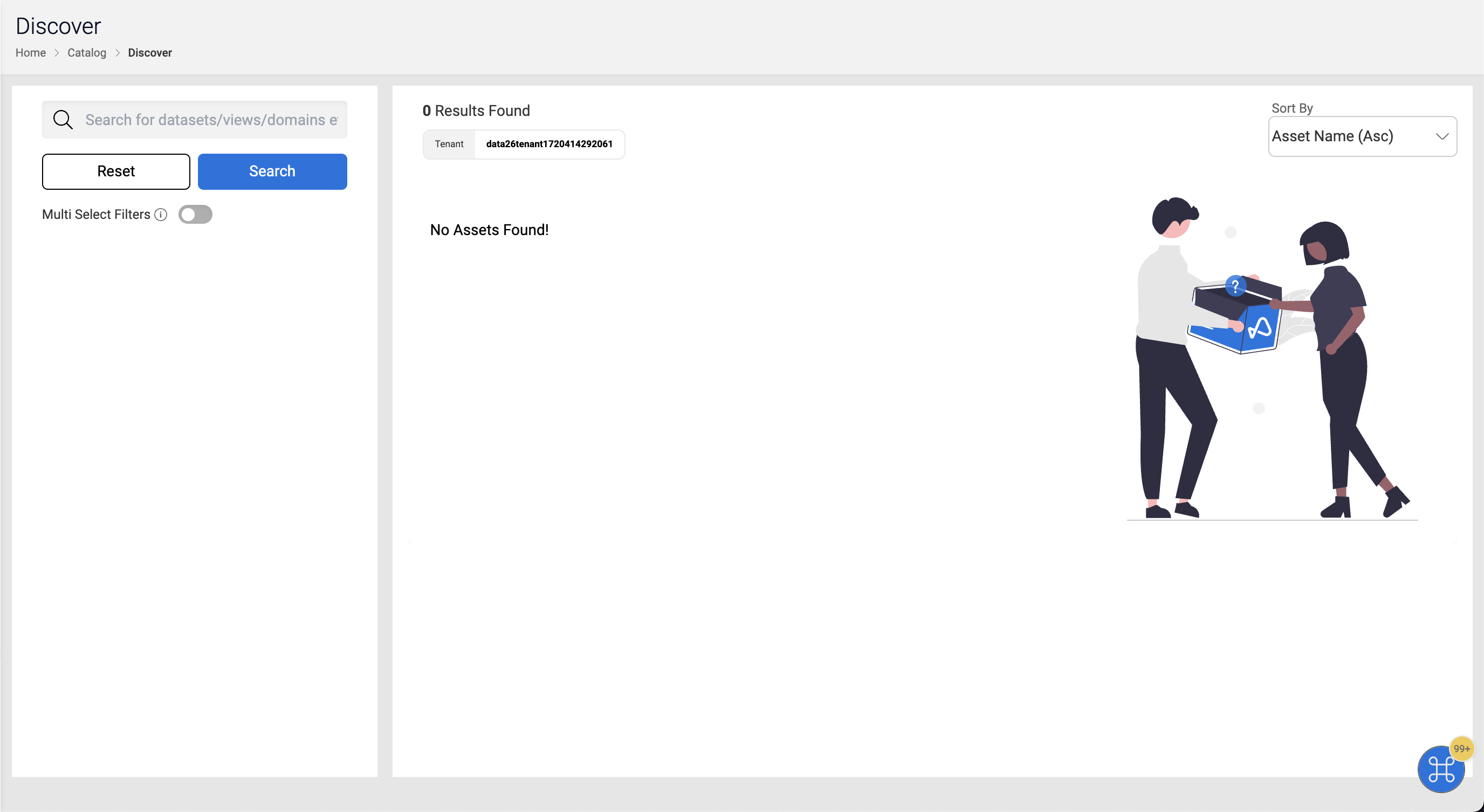Click the Reset button
The image size is (1484, 812).
[x=116, y=171]
